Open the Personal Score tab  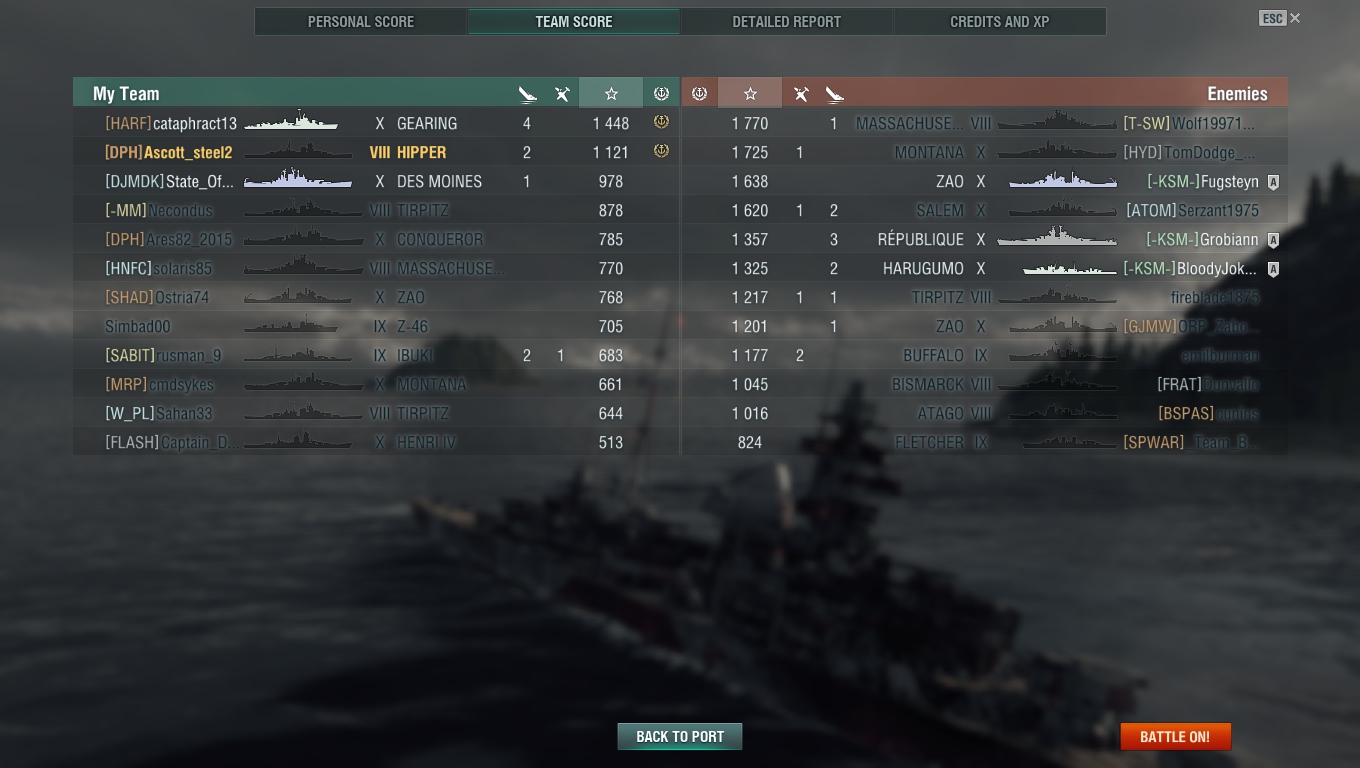361,21
